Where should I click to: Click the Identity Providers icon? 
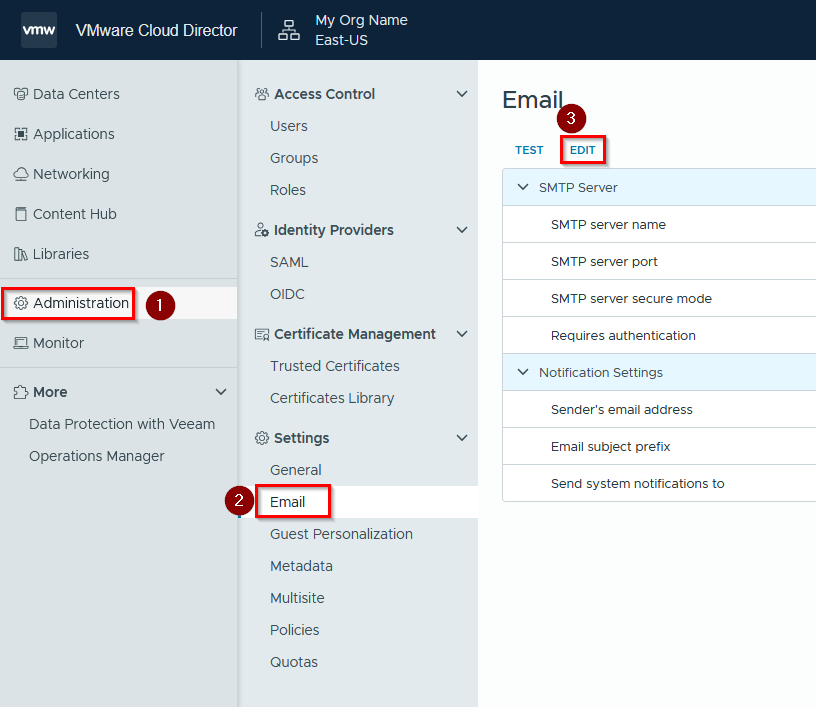[x=262, y=230]
